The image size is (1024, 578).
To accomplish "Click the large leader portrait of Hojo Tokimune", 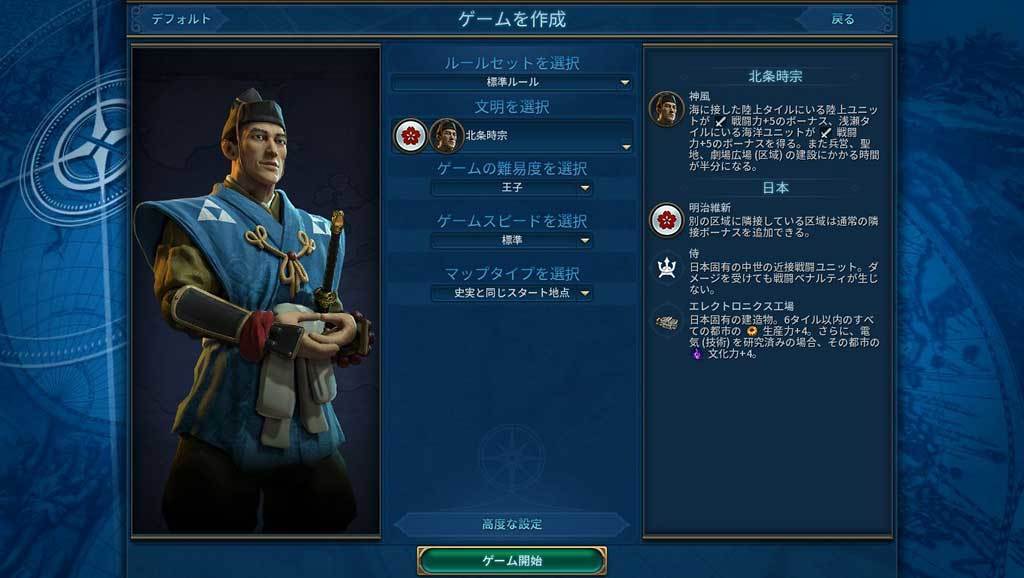I will coord(256,291).
